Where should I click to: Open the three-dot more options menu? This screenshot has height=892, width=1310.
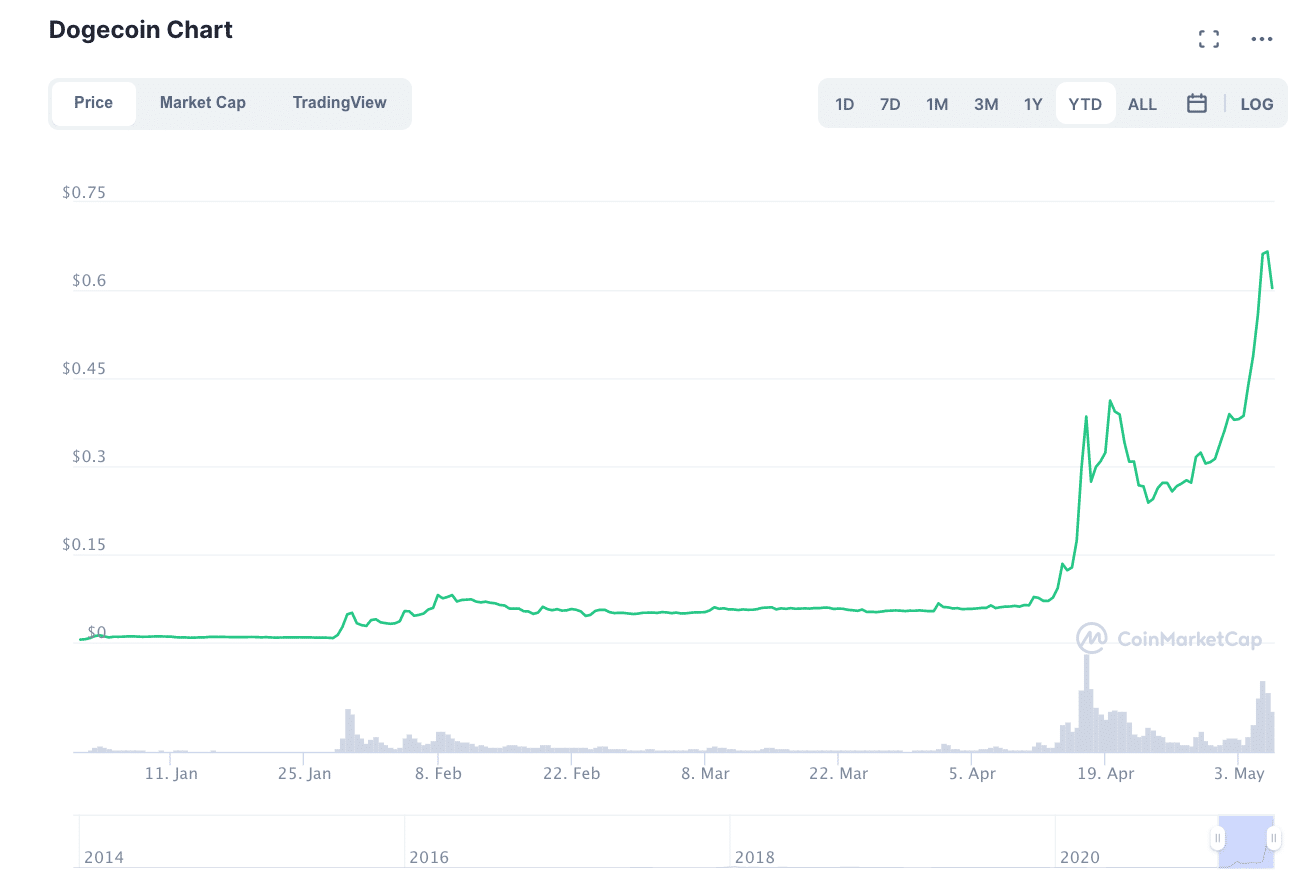point(1262,39)
